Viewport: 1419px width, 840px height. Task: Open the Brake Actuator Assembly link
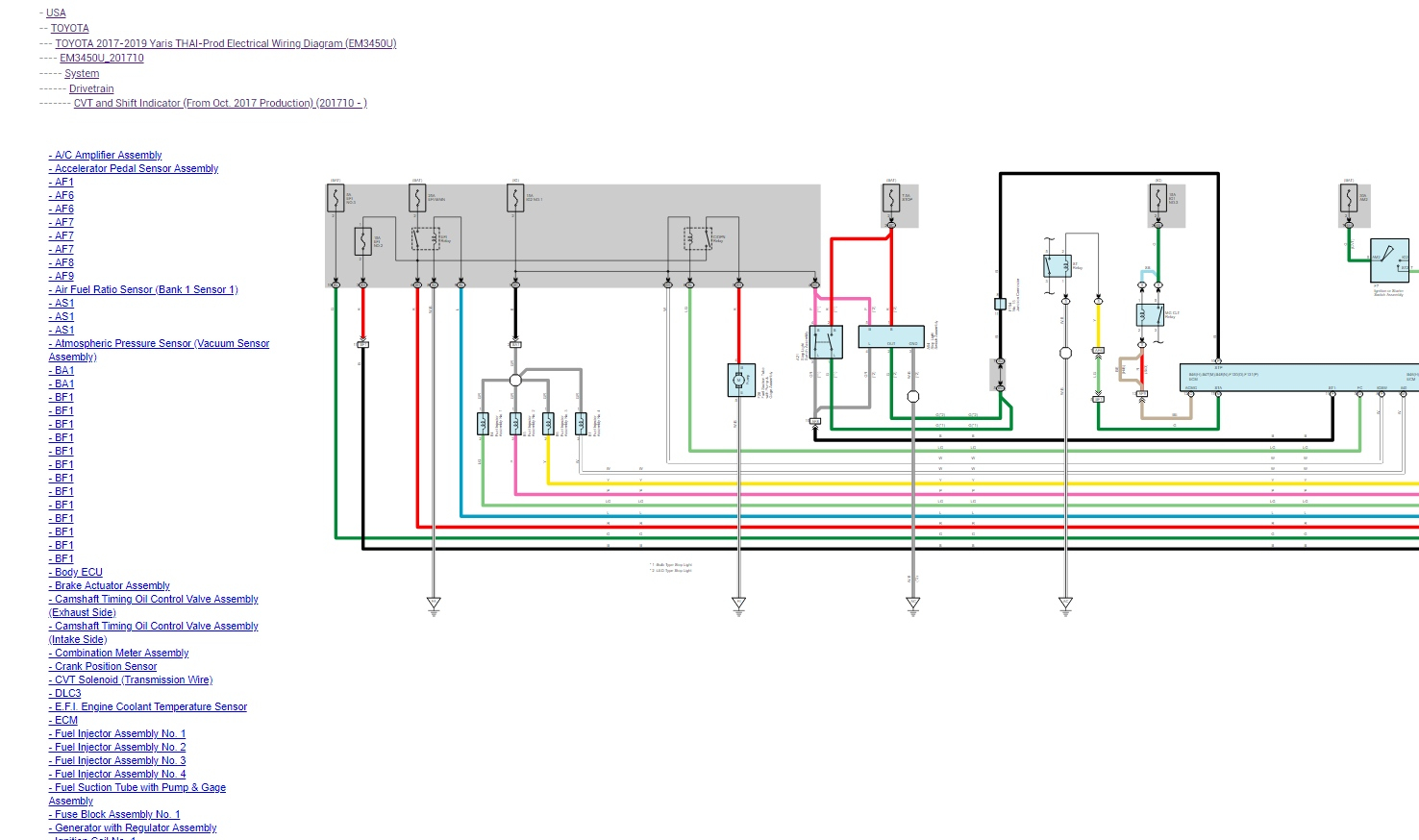[x=110, y=585]
